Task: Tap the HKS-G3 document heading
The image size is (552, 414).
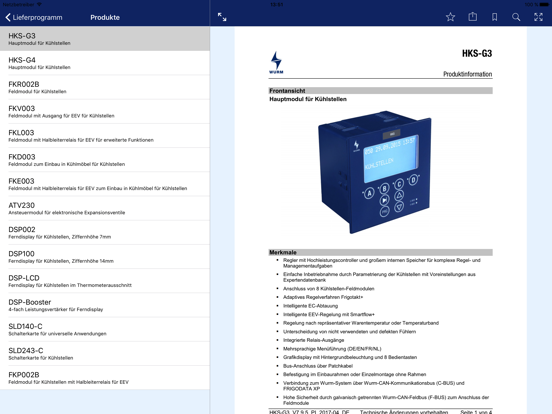Action: click(x=477, y=54)
